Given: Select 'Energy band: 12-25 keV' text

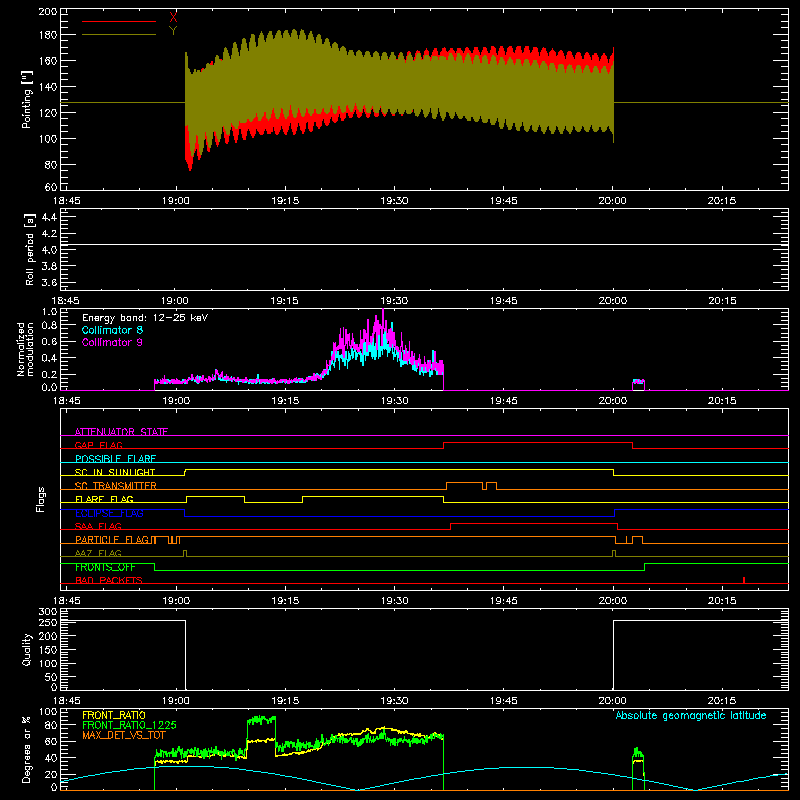Looking at the screenshot, I should click(145, 318).
